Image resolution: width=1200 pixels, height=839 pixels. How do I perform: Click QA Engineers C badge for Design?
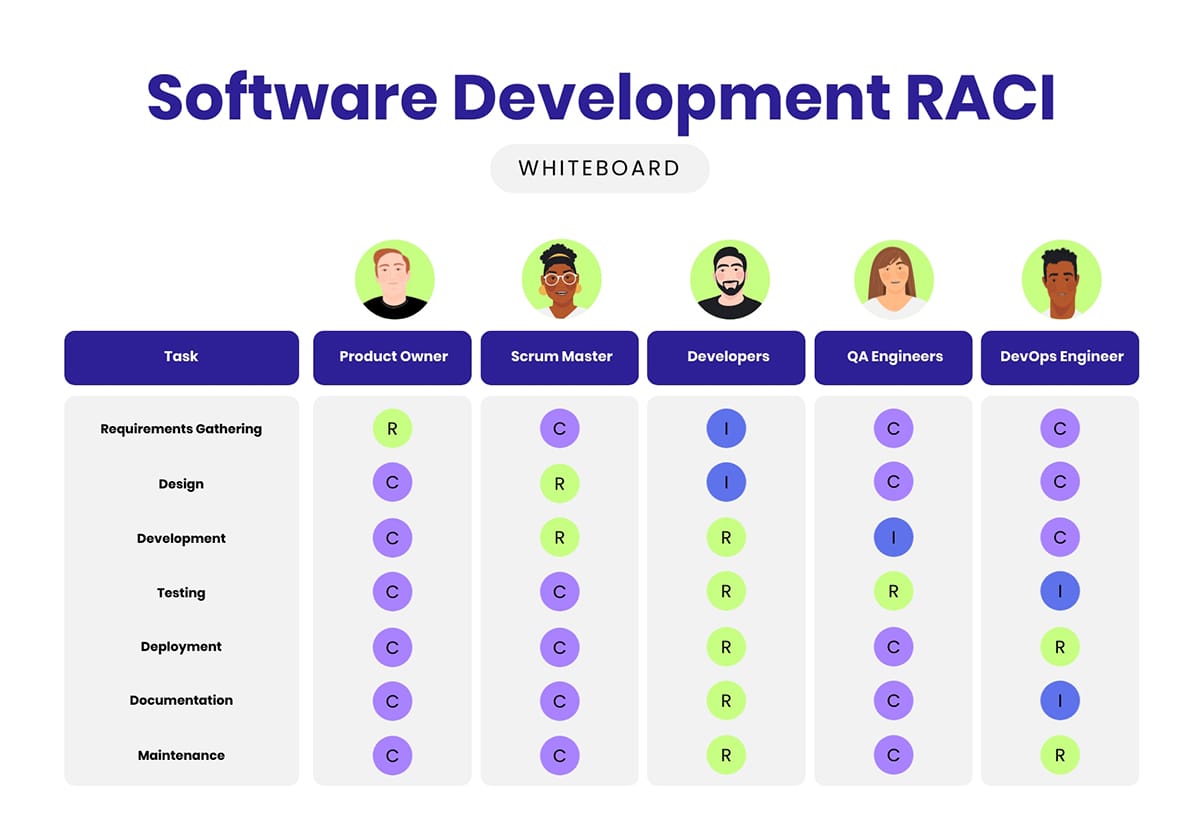point(893,483)
